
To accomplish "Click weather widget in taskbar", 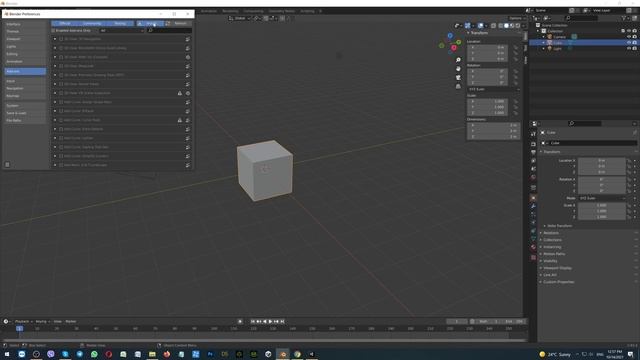I will (x=555, y=354).
